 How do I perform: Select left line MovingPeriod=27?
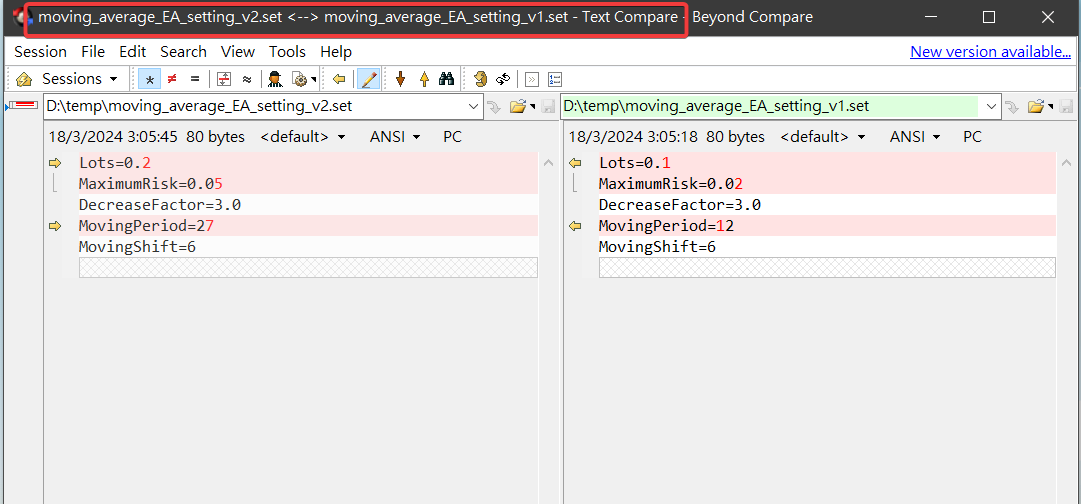point(307,226)
